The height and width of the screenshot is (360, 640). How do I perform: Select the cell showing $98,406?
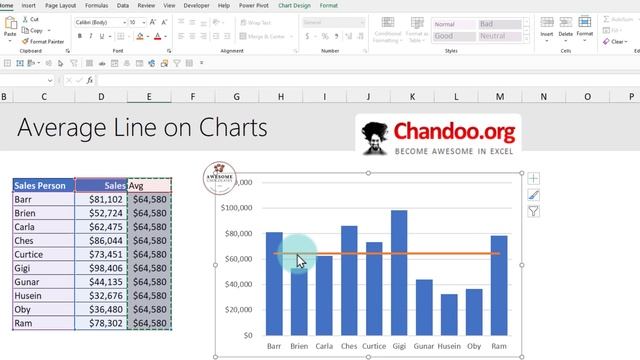coord(101,268)
